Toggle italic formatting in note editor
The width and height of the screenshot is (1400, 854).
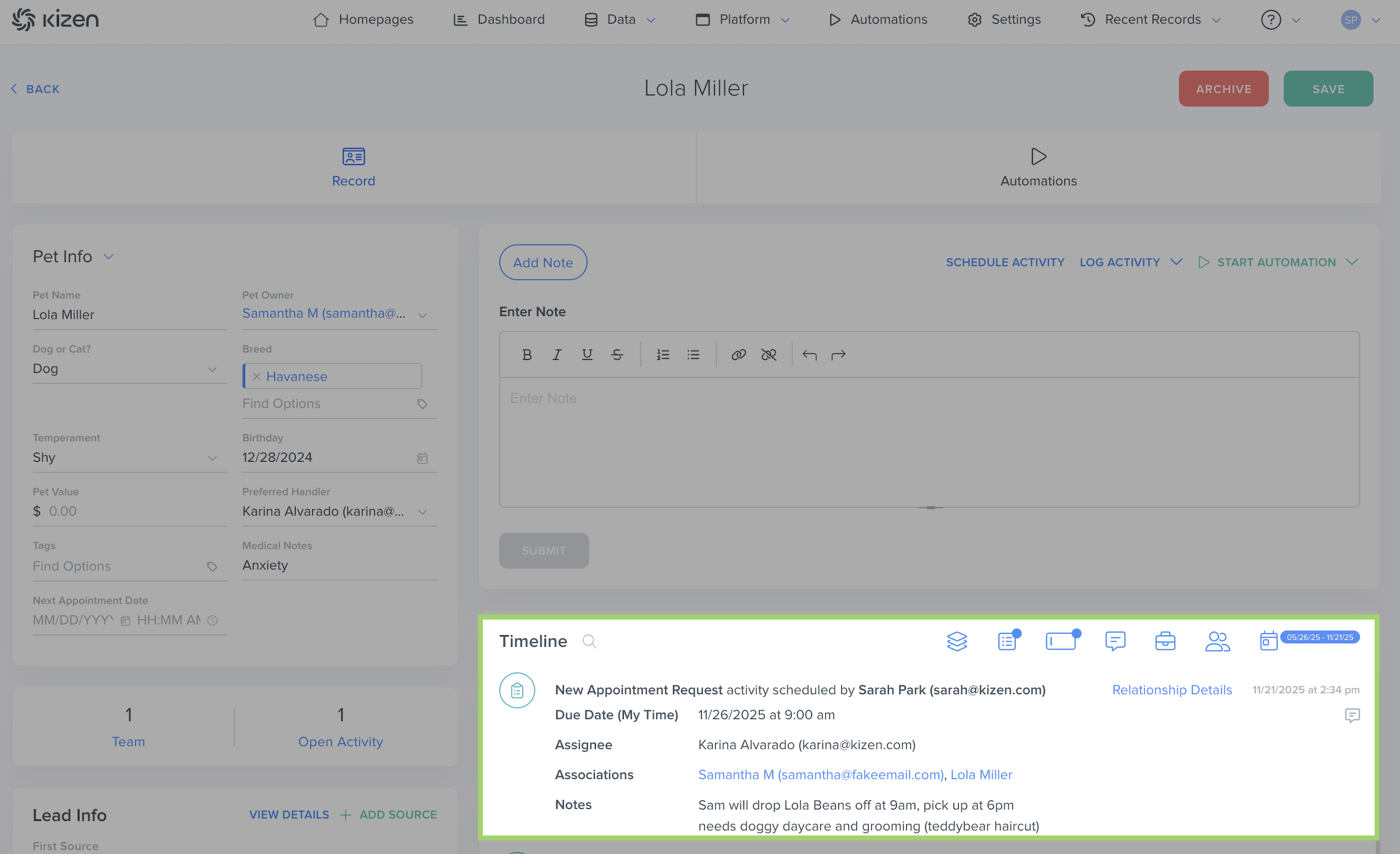tap(557, 354)
